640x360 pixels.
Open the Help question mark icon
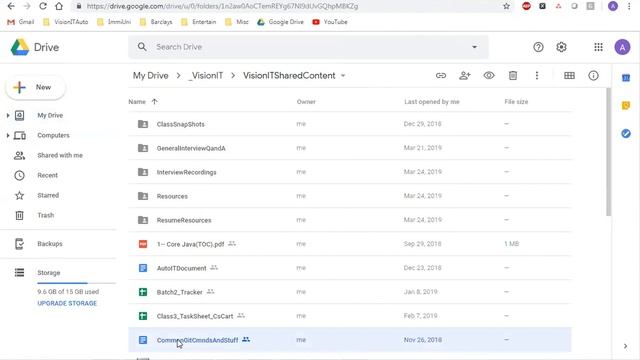(538, 47)
